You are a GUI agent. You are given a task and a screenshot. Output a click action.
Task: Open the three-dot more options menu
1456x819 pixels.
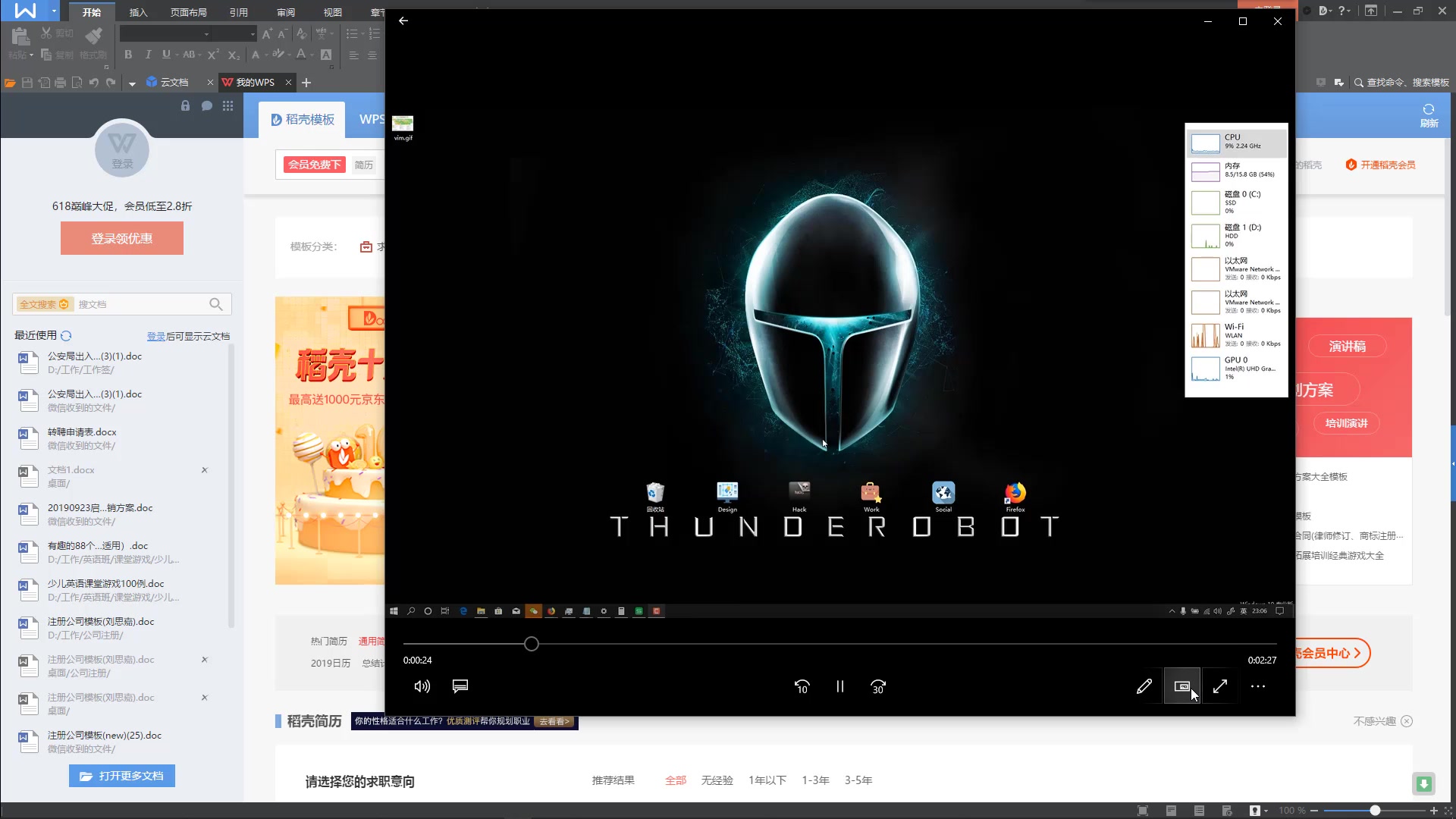pos(1258,686)
